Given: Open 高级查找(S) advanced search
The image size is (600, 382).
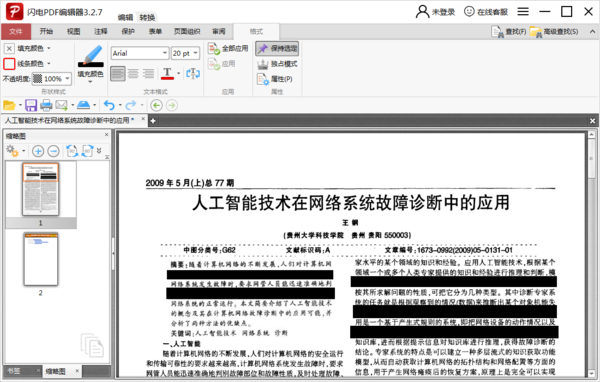Looking at the screenshot, I should point(554,32).
